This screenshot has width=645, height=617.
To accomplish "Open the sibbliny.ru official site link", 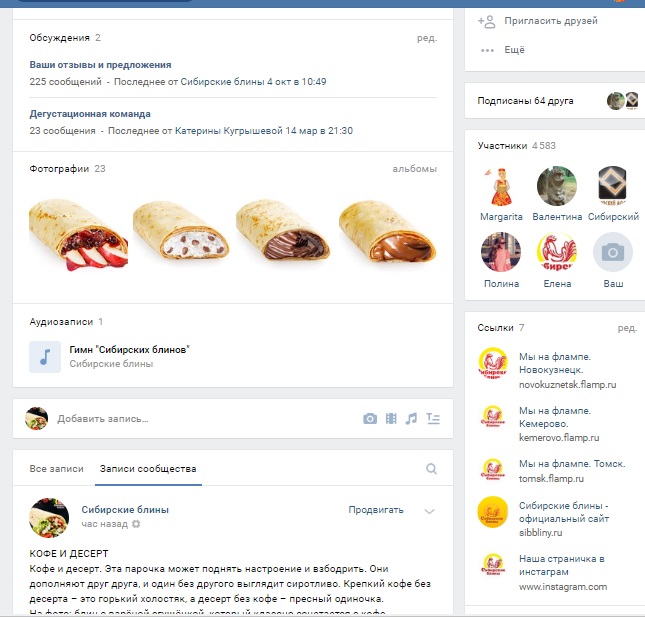I will (564, 519).
